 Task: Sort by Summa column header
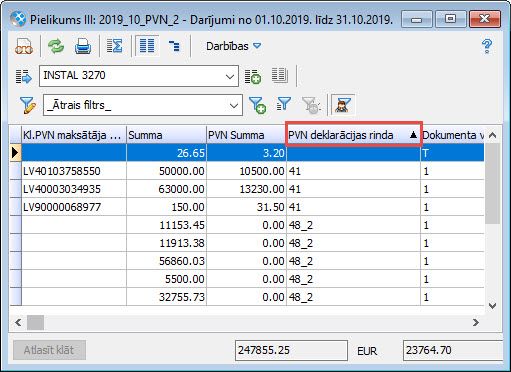pyautogui.click(x=166, y=135)
